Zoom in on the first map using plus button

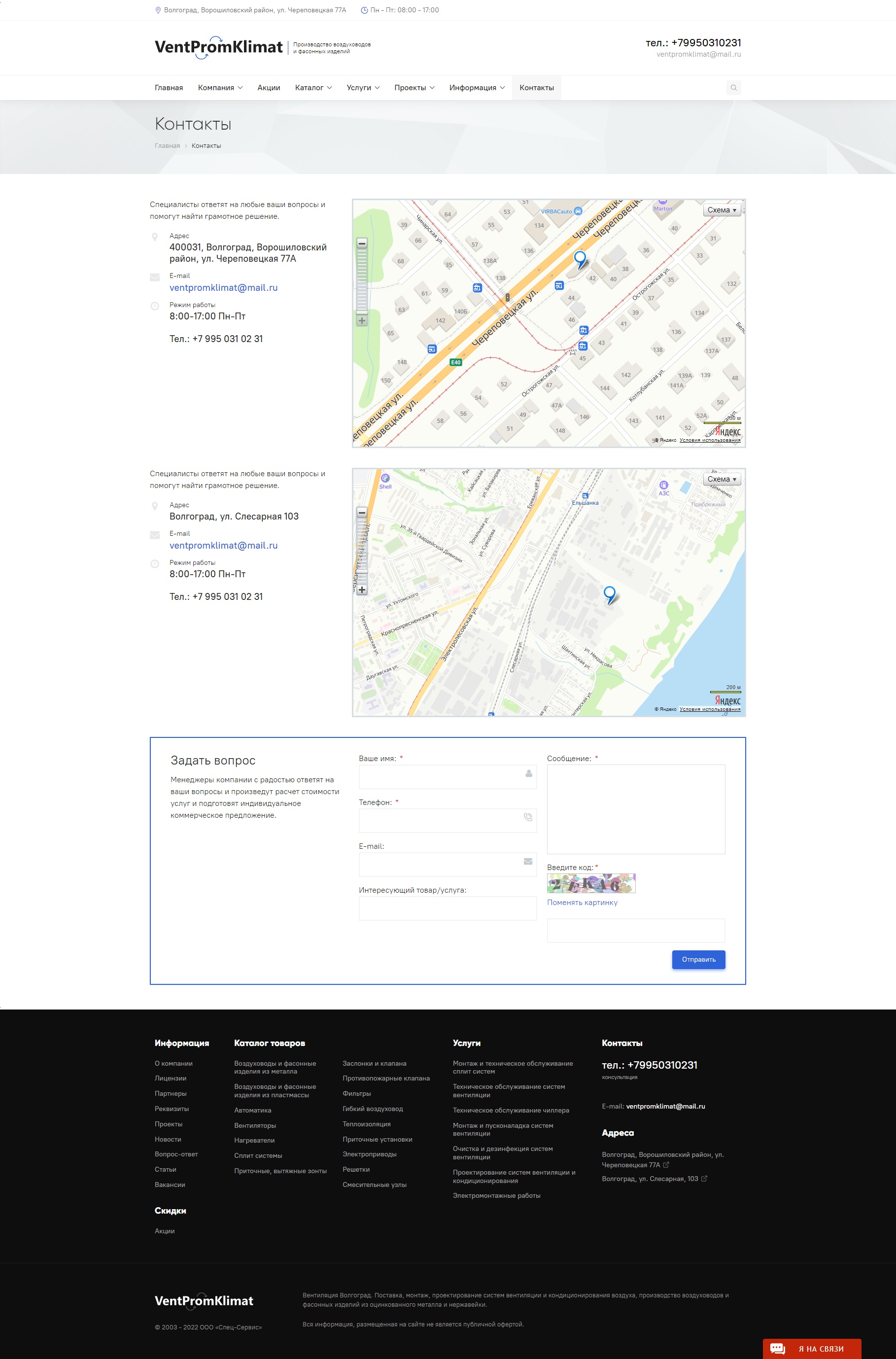[362, 320]
